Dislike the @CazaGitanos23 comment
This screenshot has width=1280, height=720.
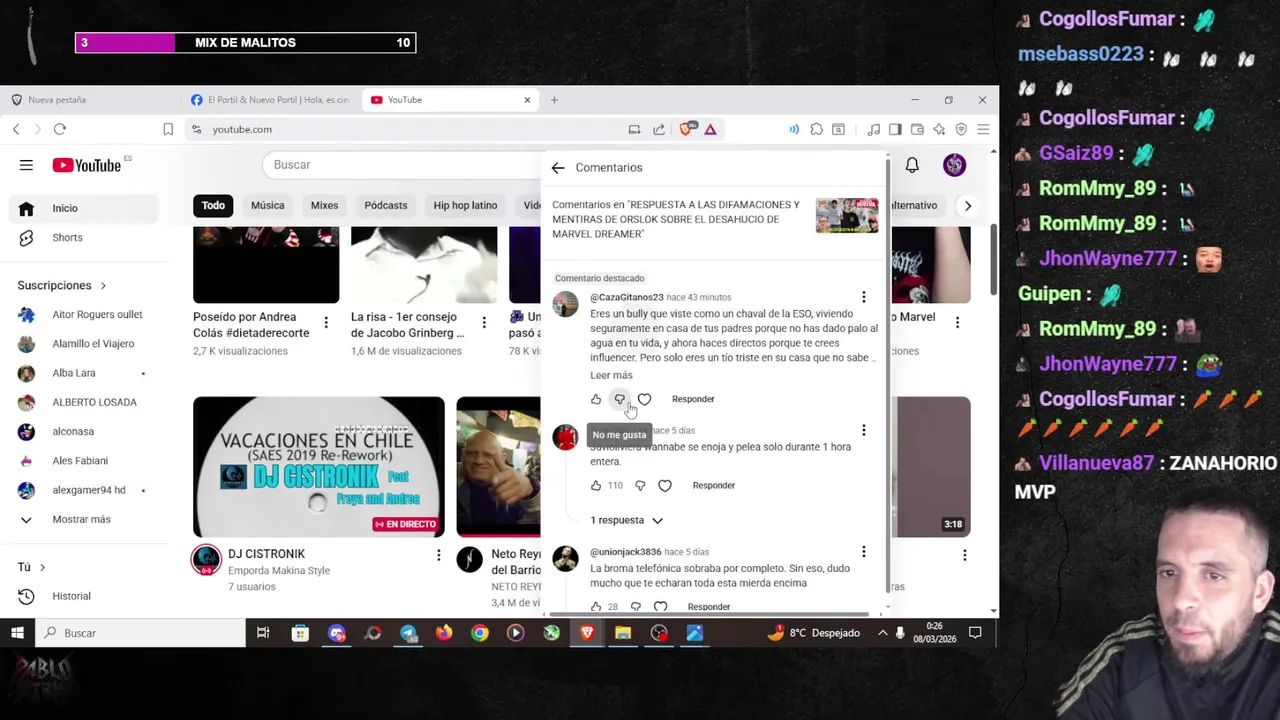(620, 399)
